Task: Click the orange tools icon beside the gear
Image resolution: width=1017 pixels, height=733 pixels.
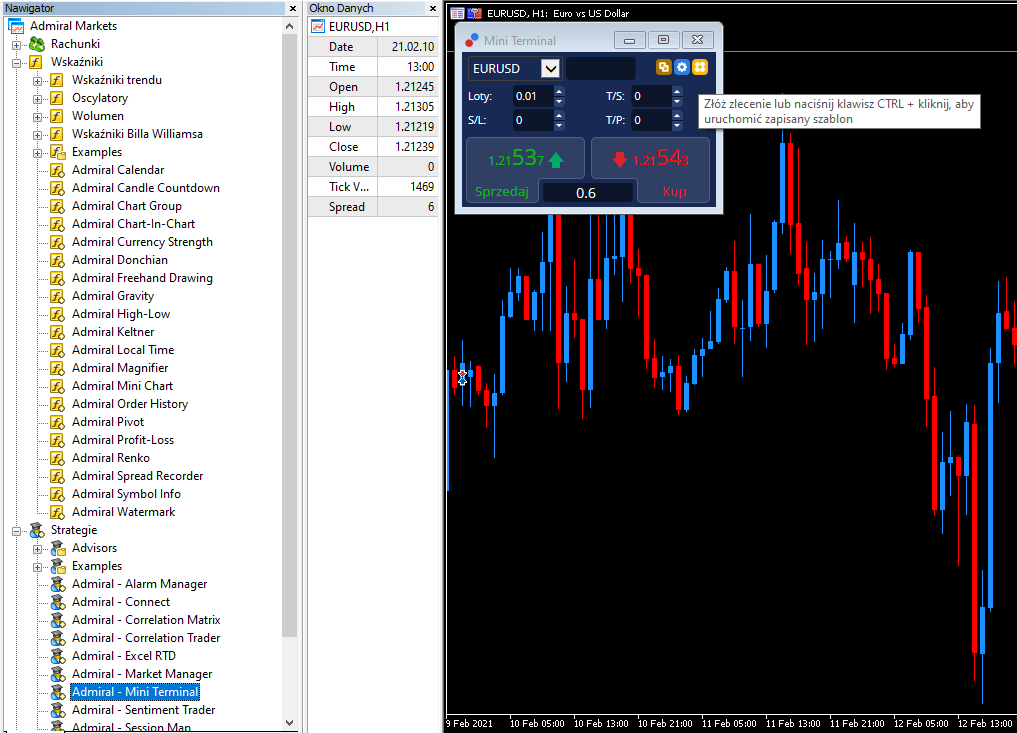Action: pos(700,67)
